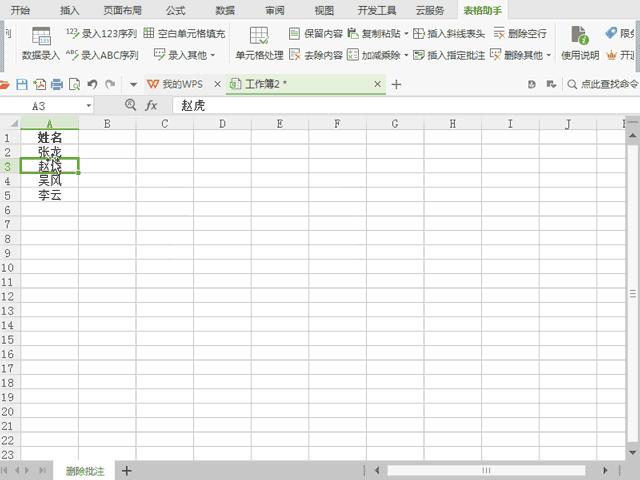Screen dimensions: 640x480
Task: Open the 数据录入 data entry tool
Action: [x=41, y=44]
